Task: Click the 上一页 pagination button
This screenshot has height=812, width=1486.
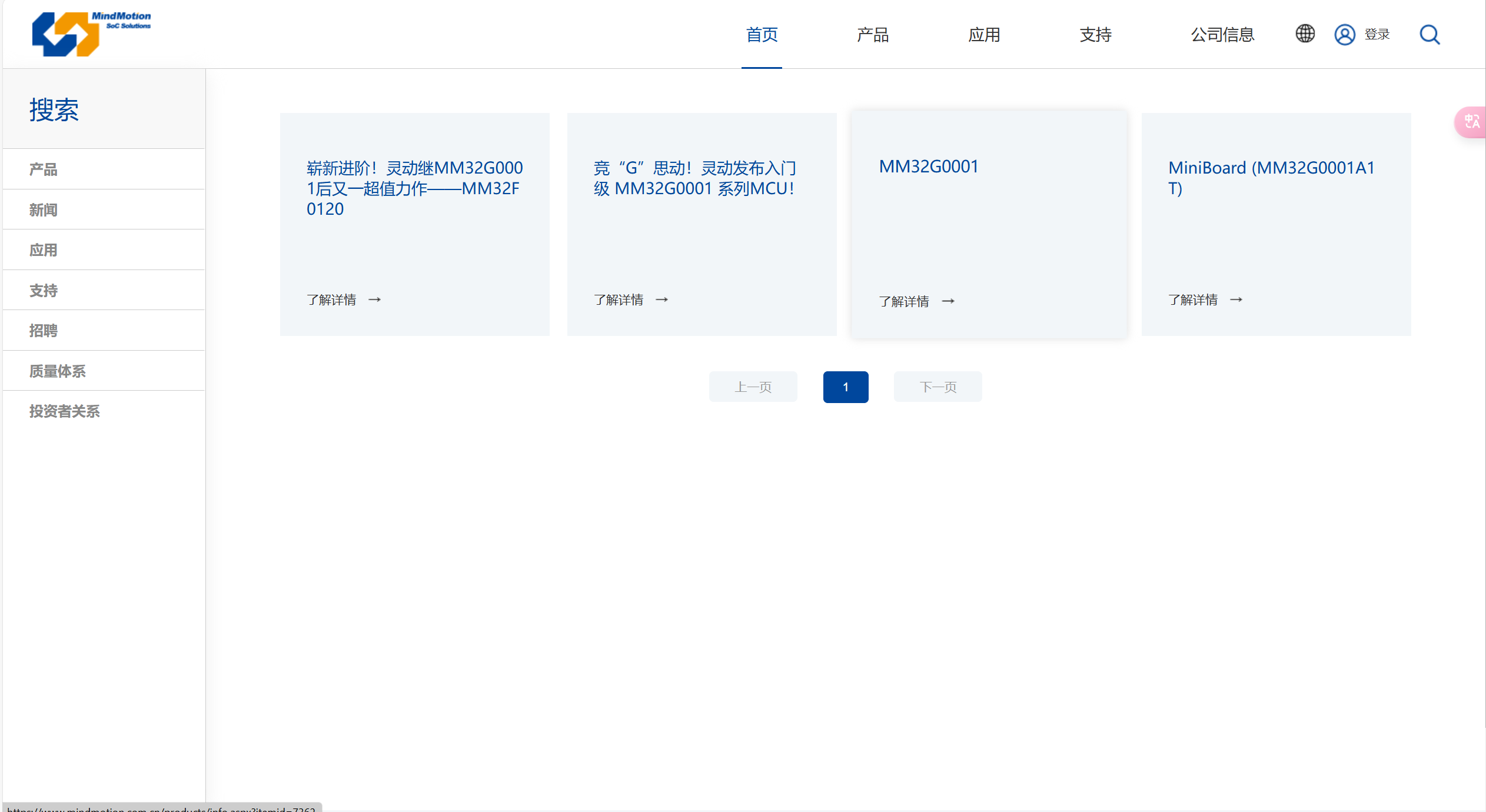Action: (x=753, y=387)
